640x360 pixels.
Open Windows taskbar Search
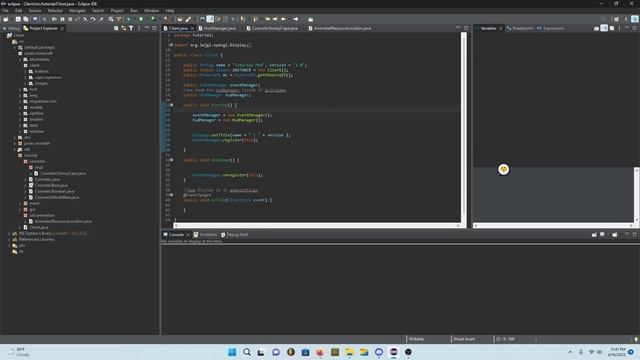247,352
